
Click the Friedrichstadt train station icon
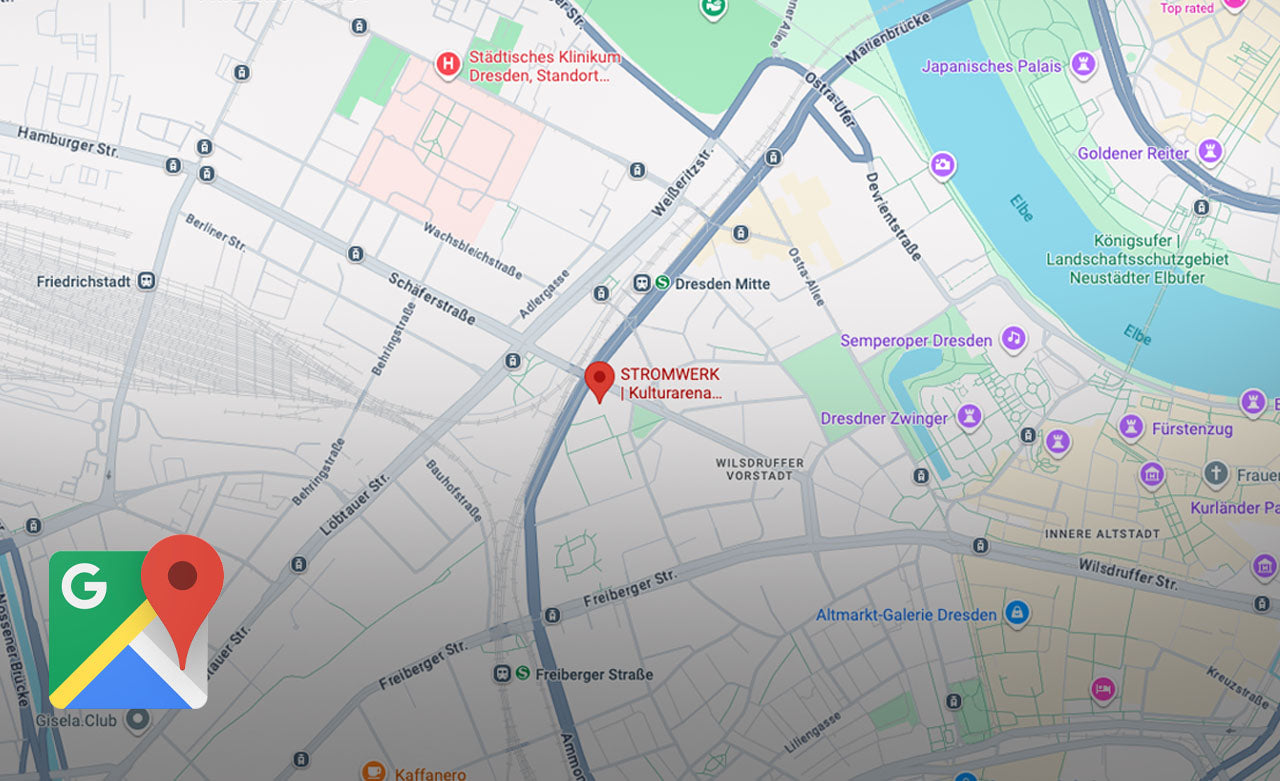(x=147, y=281)
